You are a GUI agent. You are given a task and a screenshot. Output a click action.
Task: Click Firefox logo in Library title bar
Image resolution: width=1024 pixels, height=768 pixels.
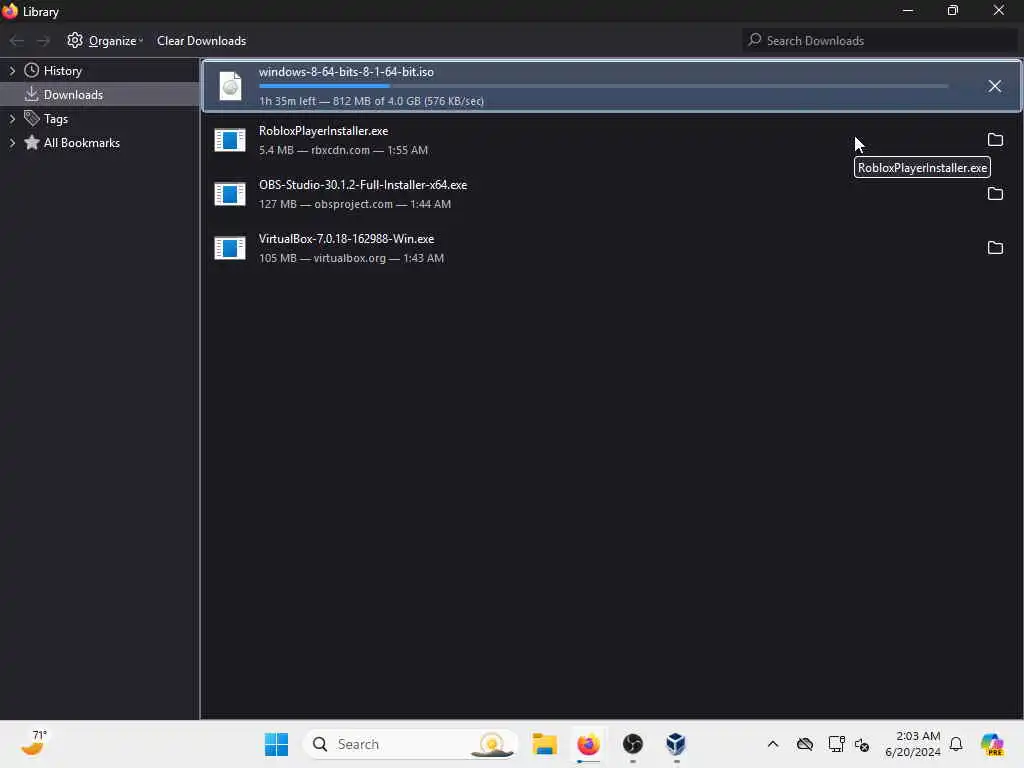[10, 11]
